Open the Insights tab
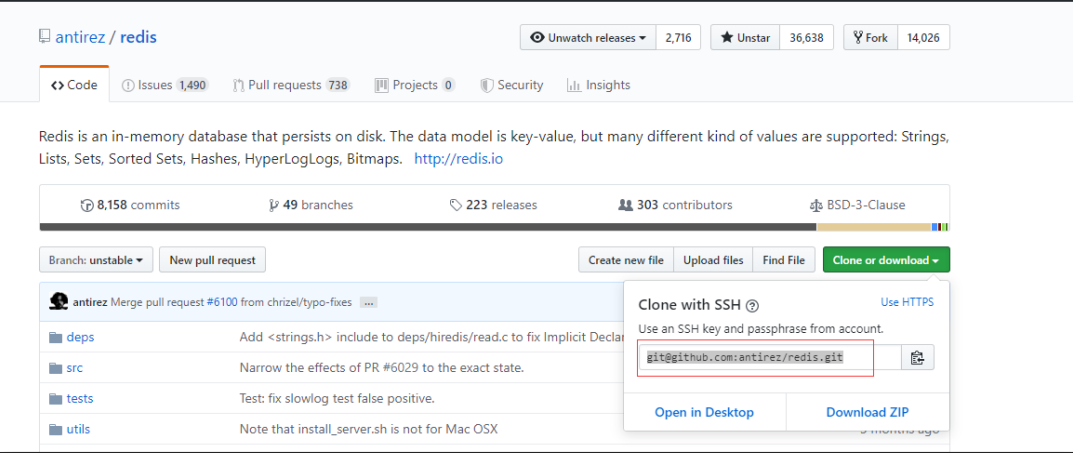Image resolution: width=1073 pixels, height=453 pixels. 598,85
